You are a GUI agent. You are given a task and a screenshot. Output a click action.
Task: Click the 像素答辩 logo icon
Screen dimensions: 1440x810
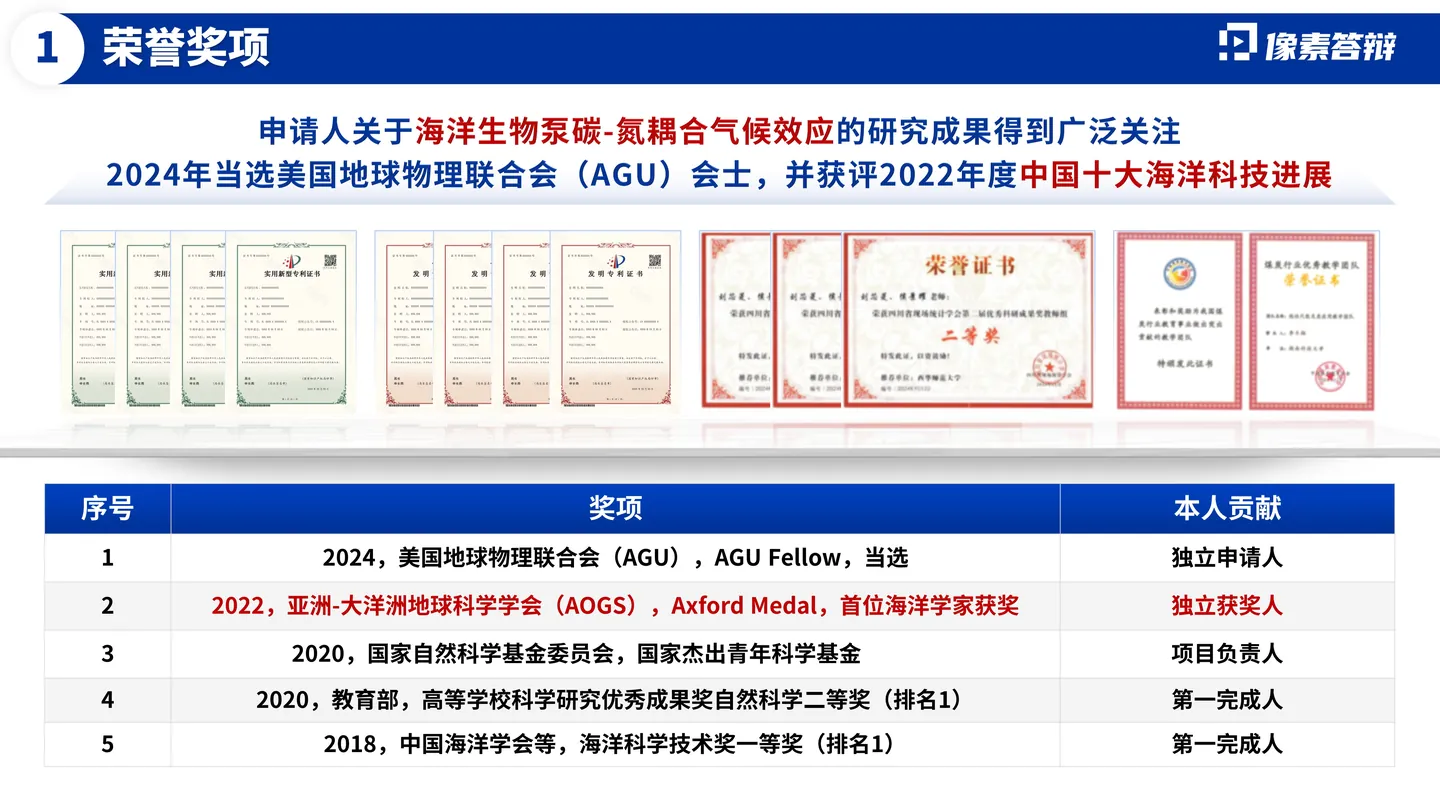[x=1238, y=45]
